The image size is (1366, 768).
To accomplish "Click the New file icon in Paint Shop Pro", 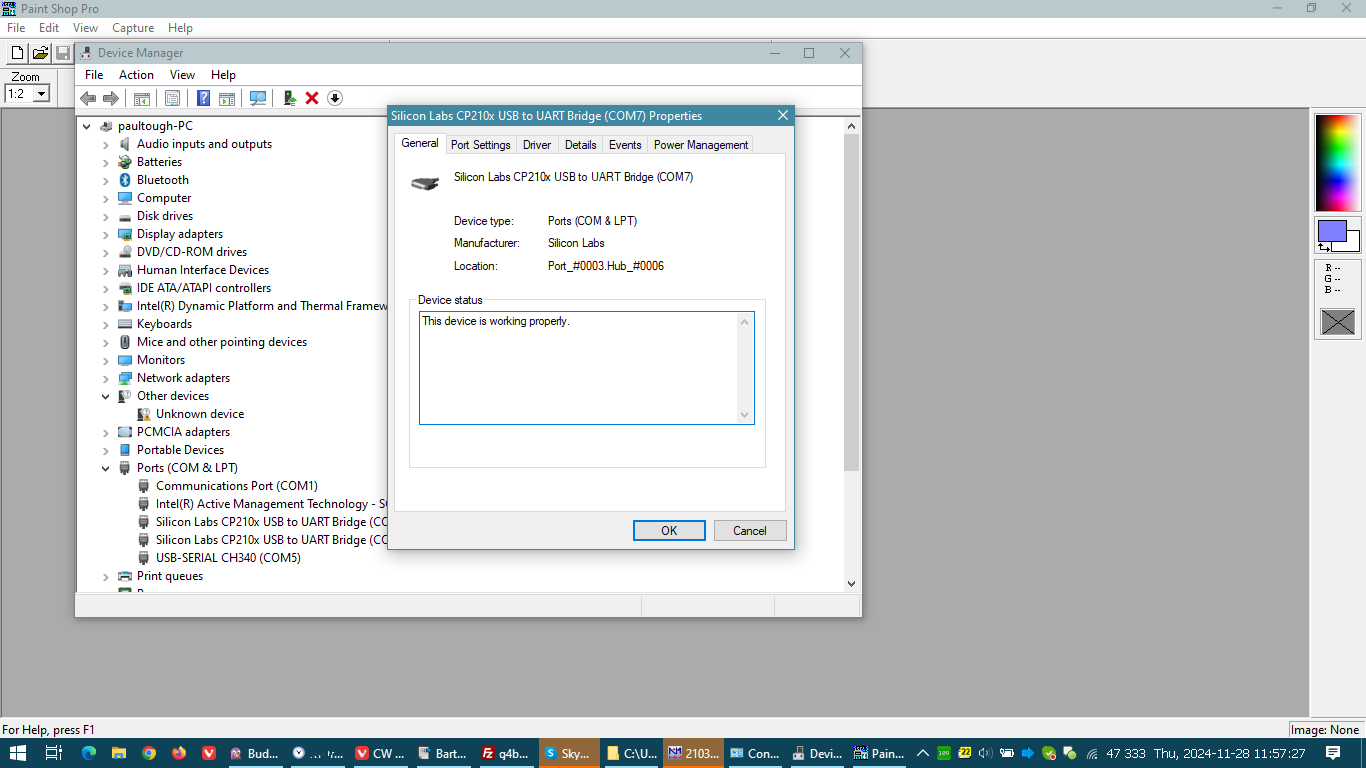I will point(18,53).
